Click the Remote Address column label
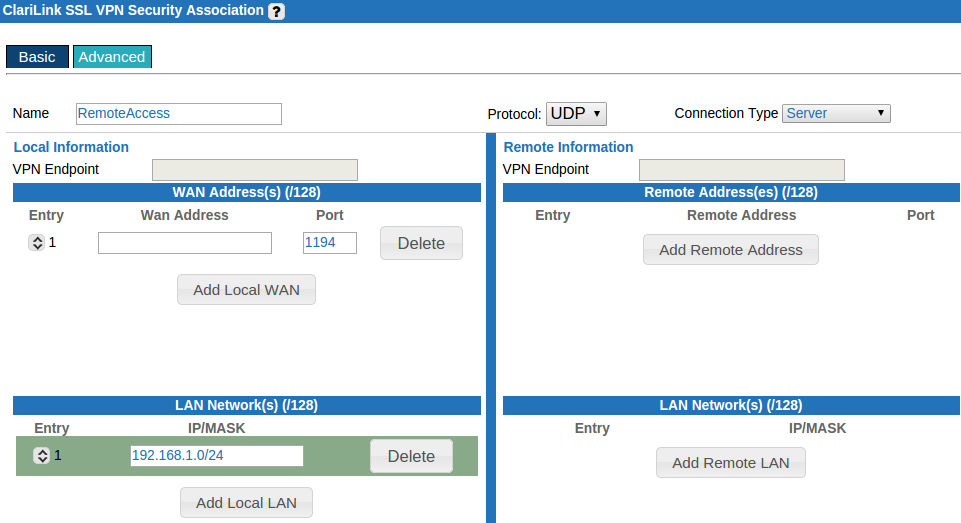Screen dimensions: 961x523 (742, 215)
